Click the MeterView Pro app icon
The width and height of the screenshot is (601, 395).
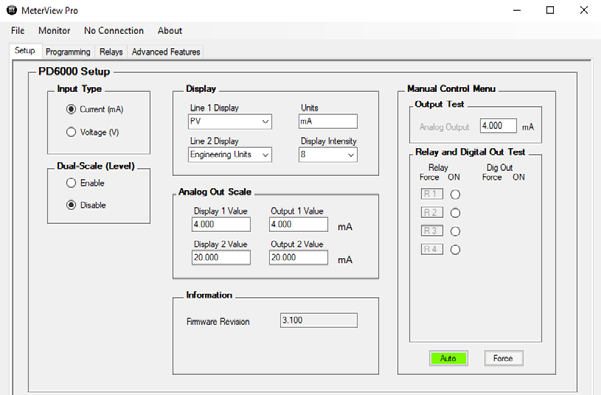(12, 10)
